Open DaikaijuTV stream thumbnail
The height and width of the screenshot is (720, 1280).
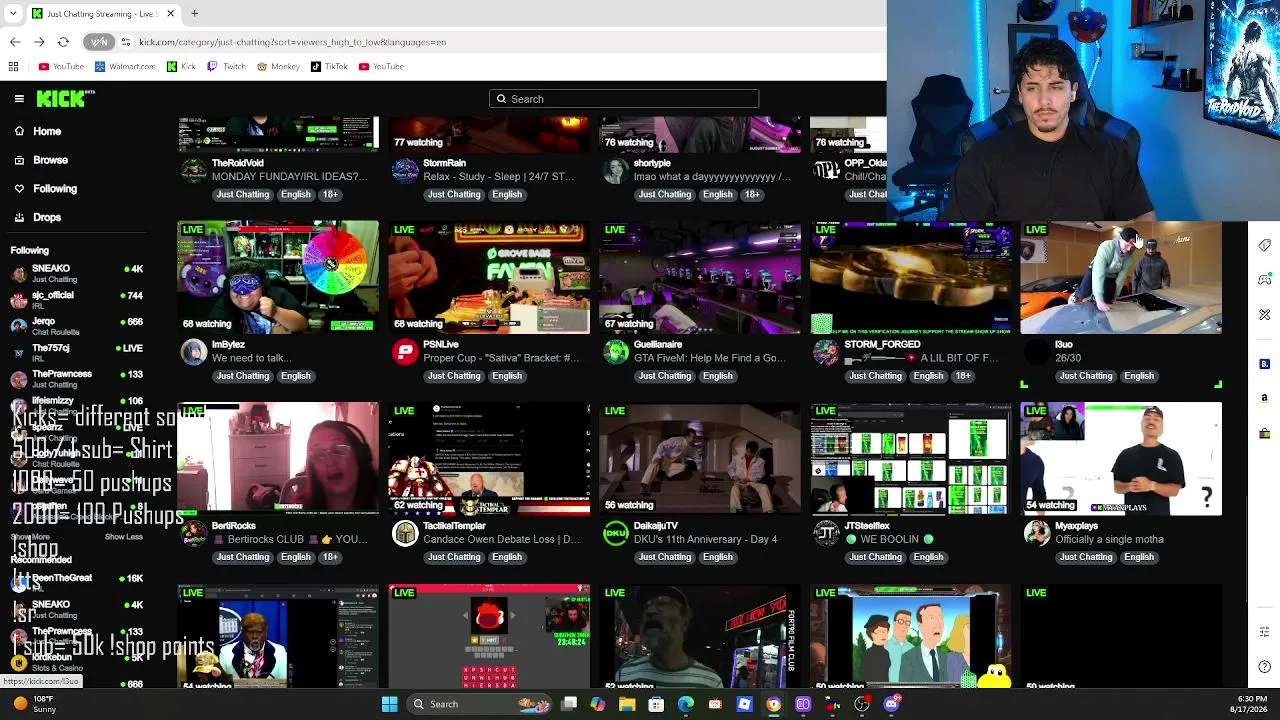click(x=700, y=459)
